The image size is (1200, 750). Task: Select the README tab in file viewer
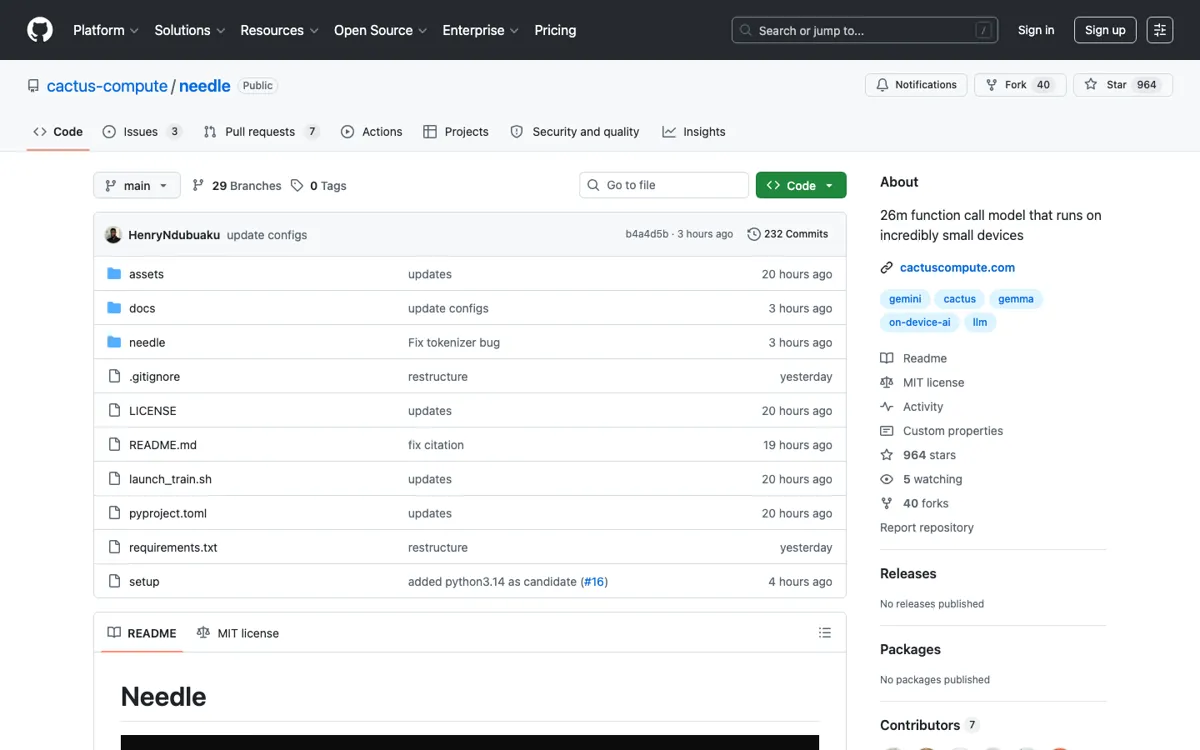tap(142, 633)
